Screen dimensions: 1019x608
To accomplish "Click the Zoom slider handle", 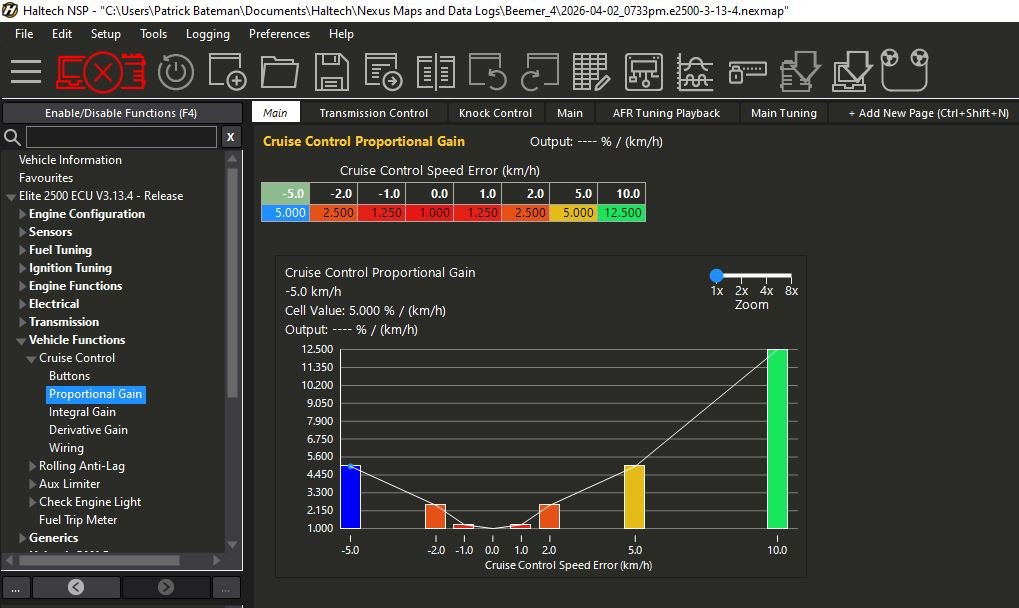I will click(716, 275).
